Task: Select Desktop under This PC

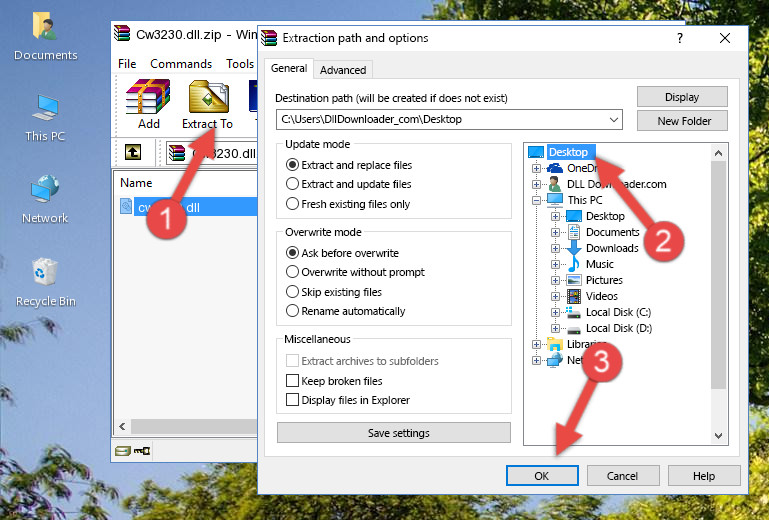Action: (x=605, y=216)
